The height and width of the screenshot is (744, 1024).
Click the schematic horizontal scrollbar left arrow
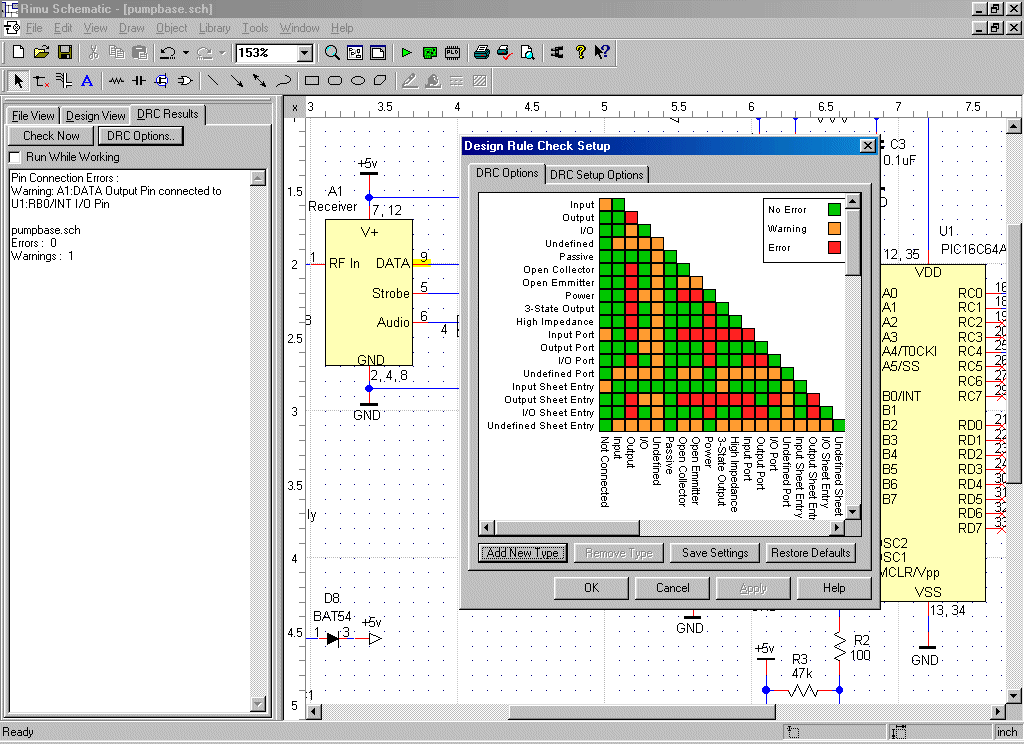tap(314, 712)
